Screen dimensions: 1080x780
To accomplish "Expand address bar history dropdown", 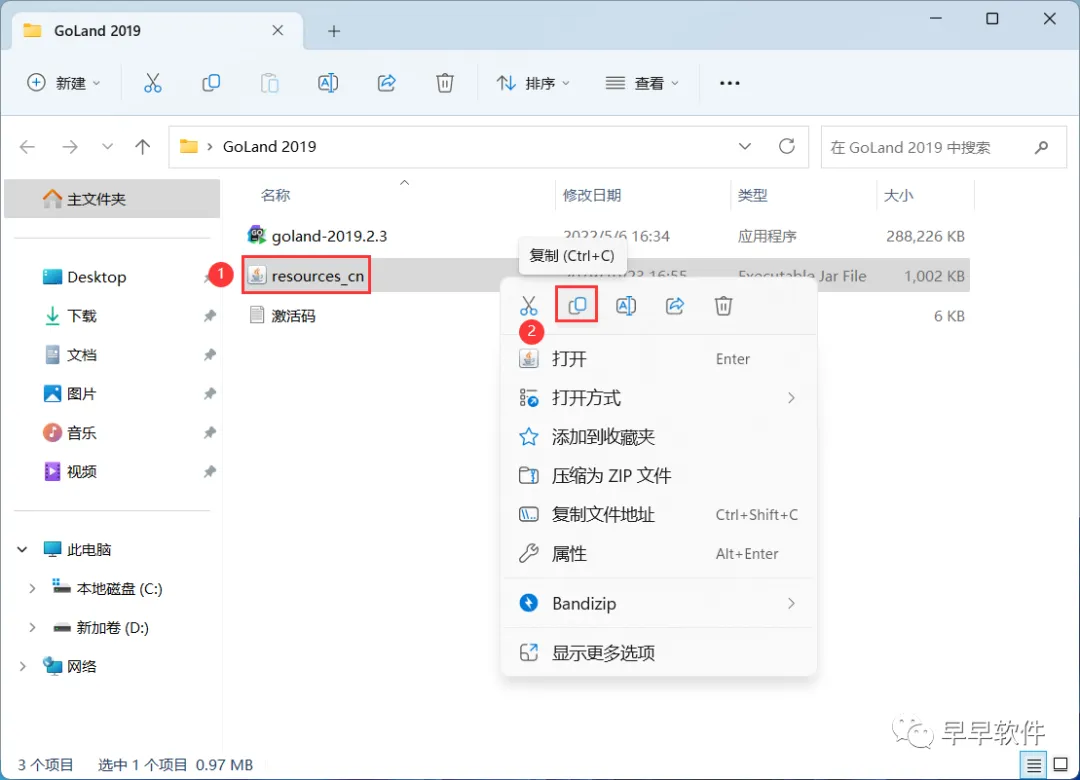I will click(x=745, y=147).
